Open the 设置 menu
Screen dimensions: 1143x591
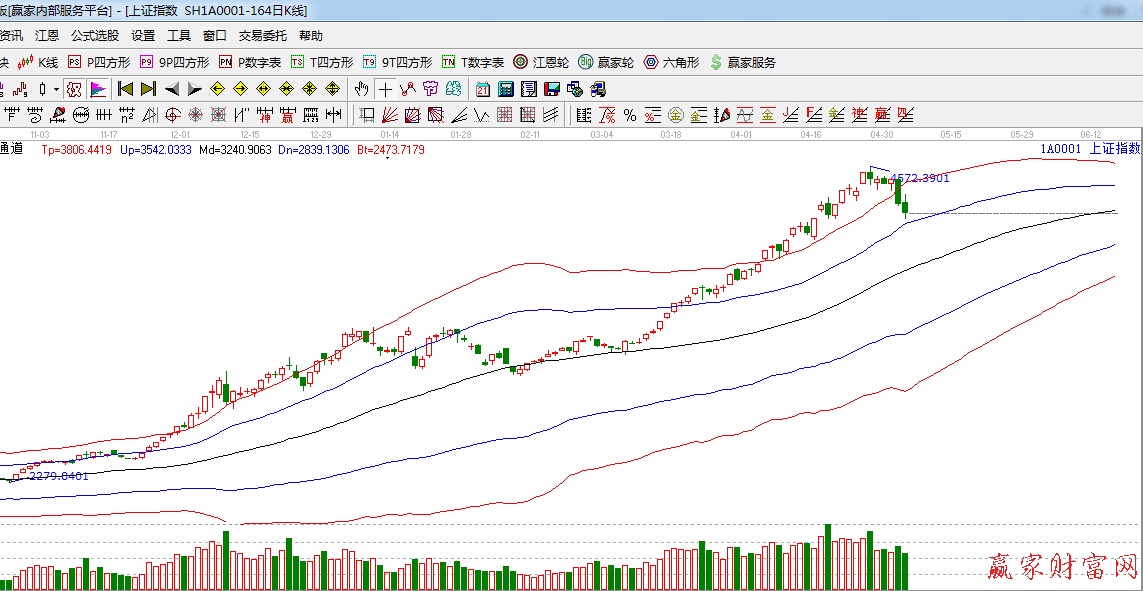point(143,35)
